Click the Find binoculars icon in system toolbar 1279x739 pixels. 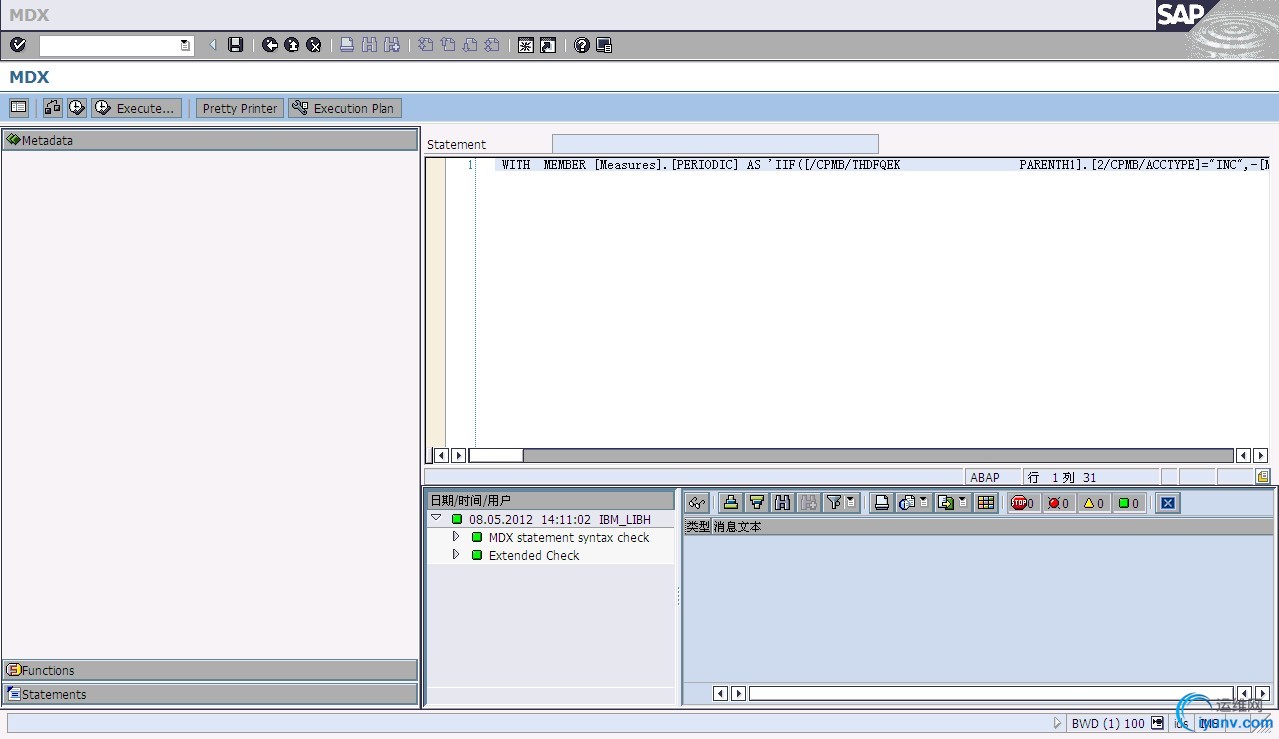[369, 45]
